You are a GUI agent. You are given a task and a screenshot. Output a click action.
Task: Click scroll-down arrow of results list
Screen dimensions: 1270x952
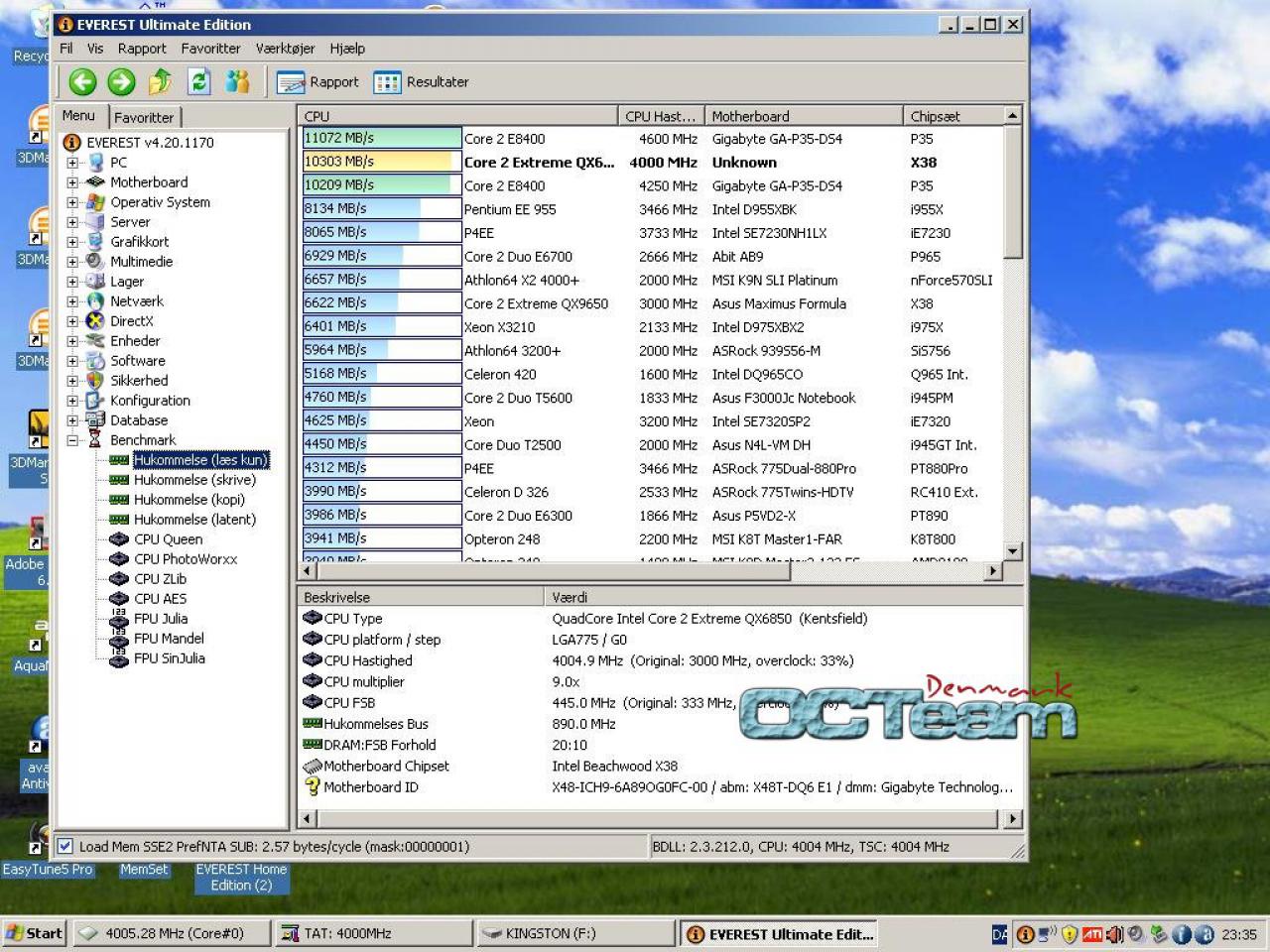pyautogui.click(x=1012, y=551)
